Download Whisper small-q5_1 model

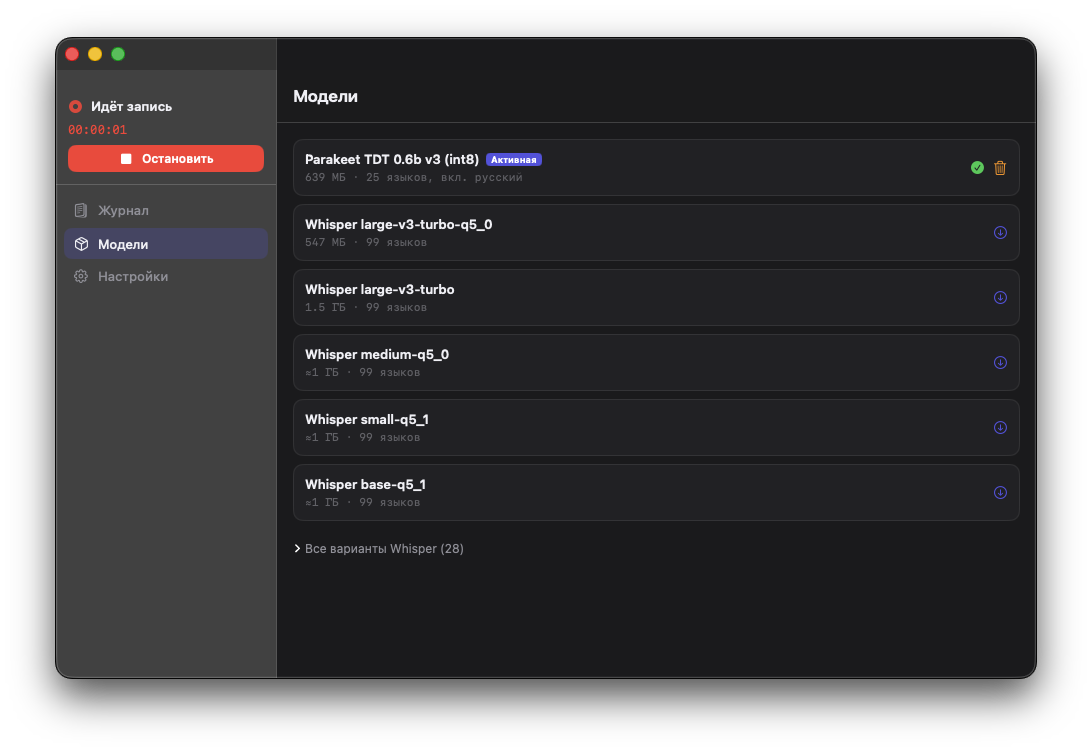(x=1000, y=428)
